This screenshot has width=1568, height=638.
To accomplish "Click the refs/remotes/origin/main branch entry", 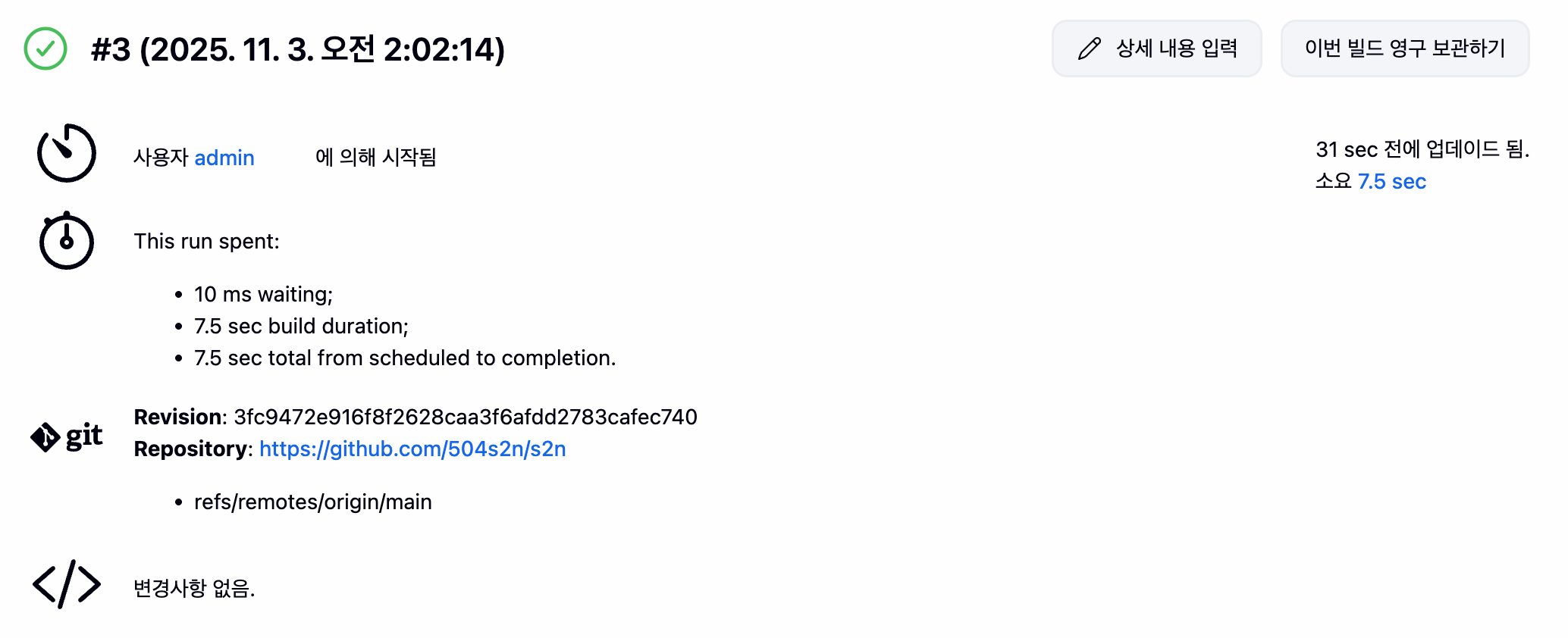I will click(312, 502).
